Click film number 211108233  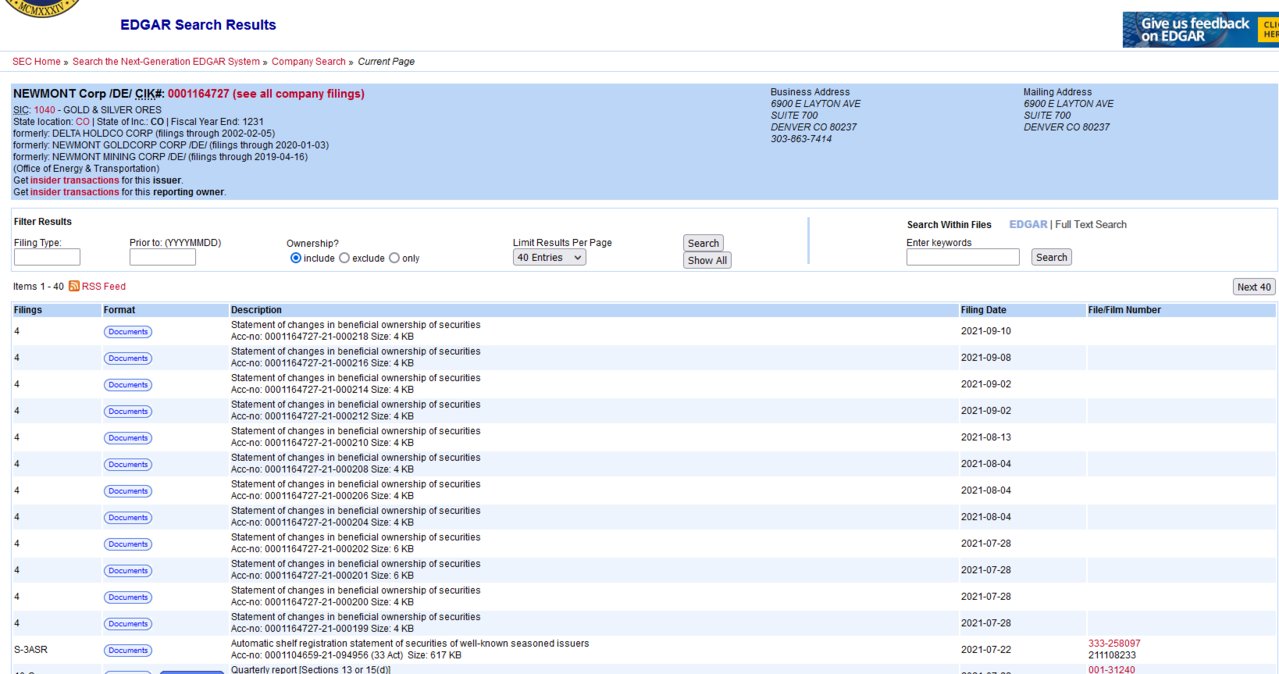tap(1112, 656)
